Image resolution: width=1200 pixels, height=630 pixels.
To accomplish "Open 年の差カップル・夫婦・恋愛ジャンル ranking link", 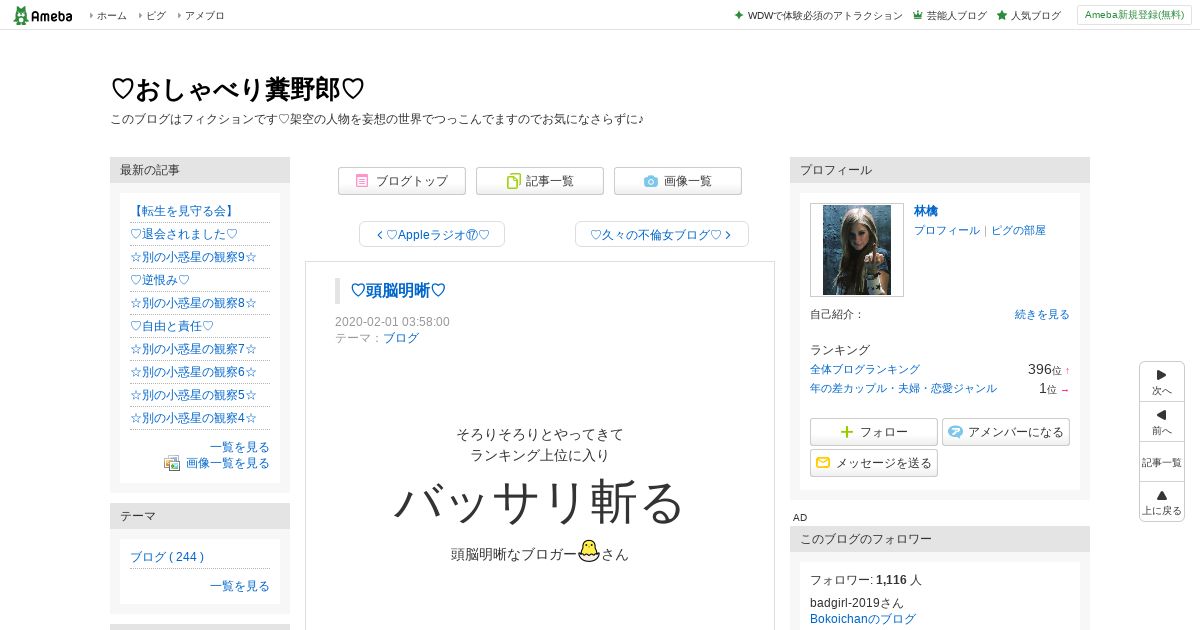I will tap(903, 388).
